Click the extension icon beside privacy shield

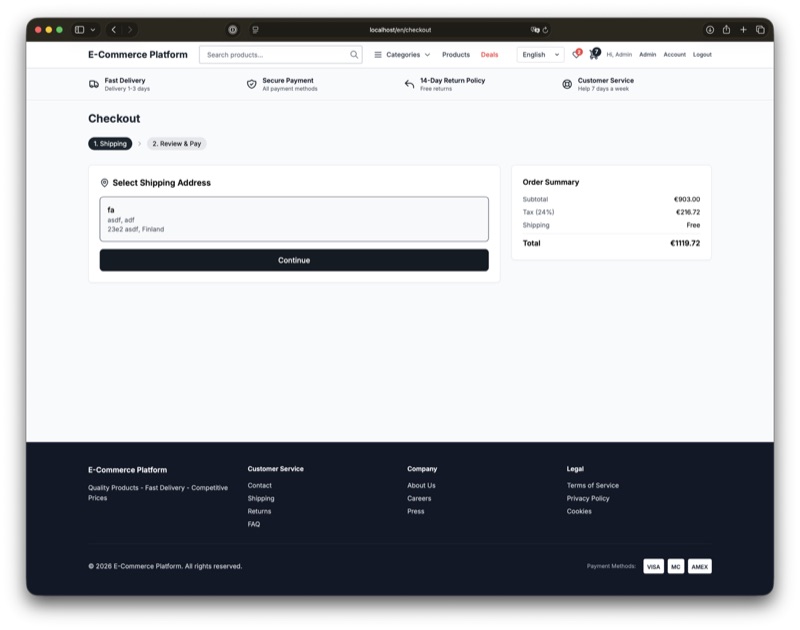[x=255, y=30]
